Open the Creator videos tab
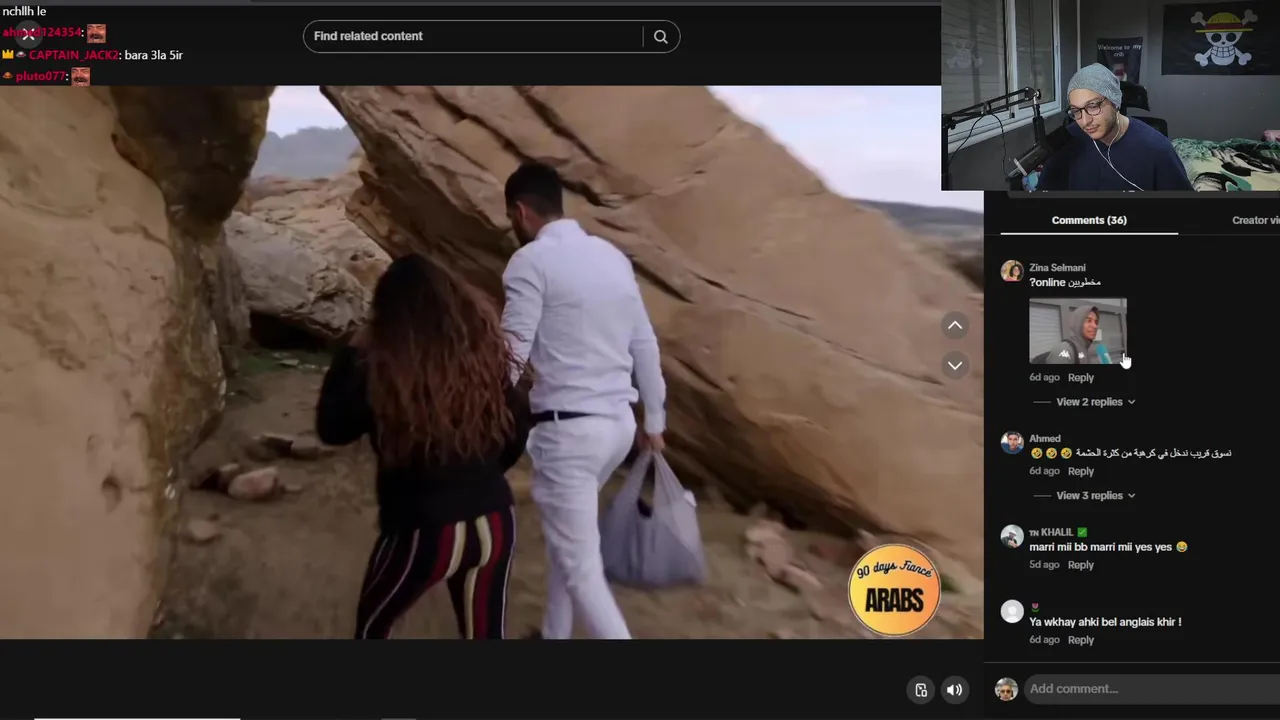 pos(1256,220)
